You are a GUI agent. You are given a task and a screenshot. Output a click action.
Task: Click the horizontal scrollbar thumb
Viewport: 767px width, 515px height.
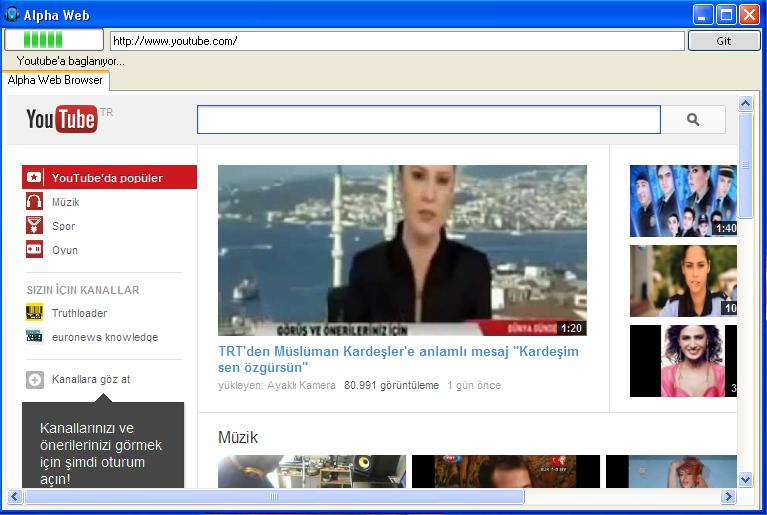pyautogui.click(x=274, y=497)
